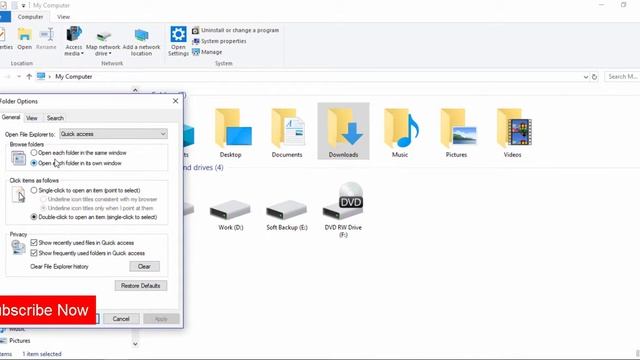Open the Access media dropdown arrow
Image resolution: width=640 pixels, height=360 pixels.
[x=82, y=53]
